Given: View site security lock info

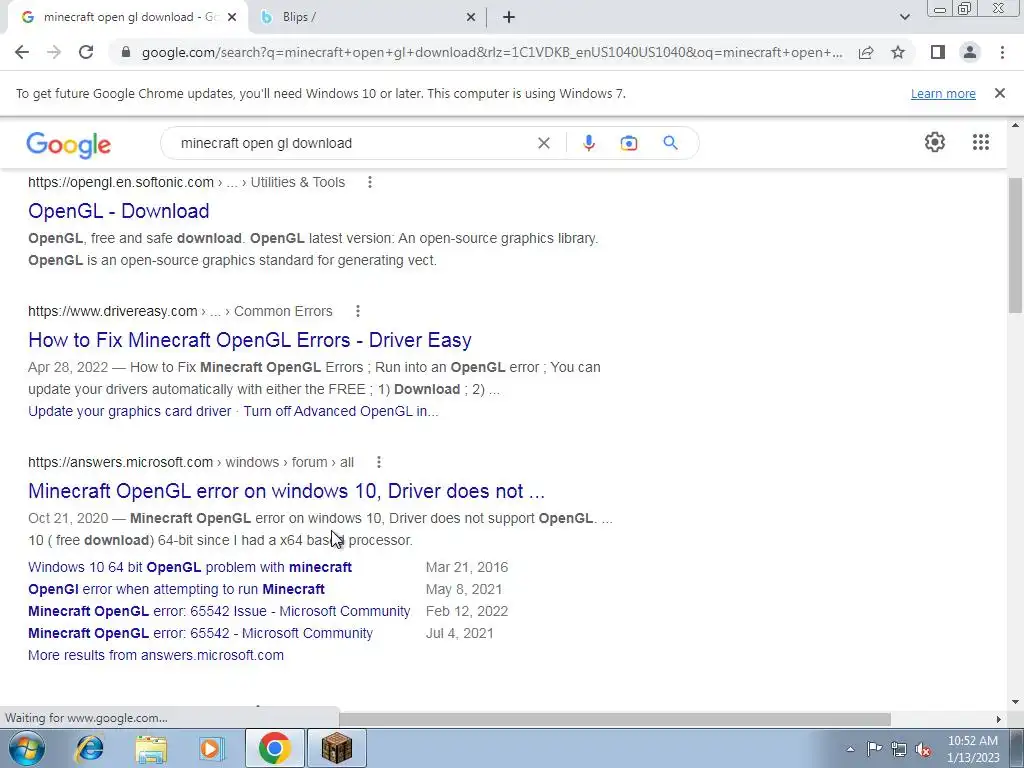Looking at the screenshot, I should [126, 52].
